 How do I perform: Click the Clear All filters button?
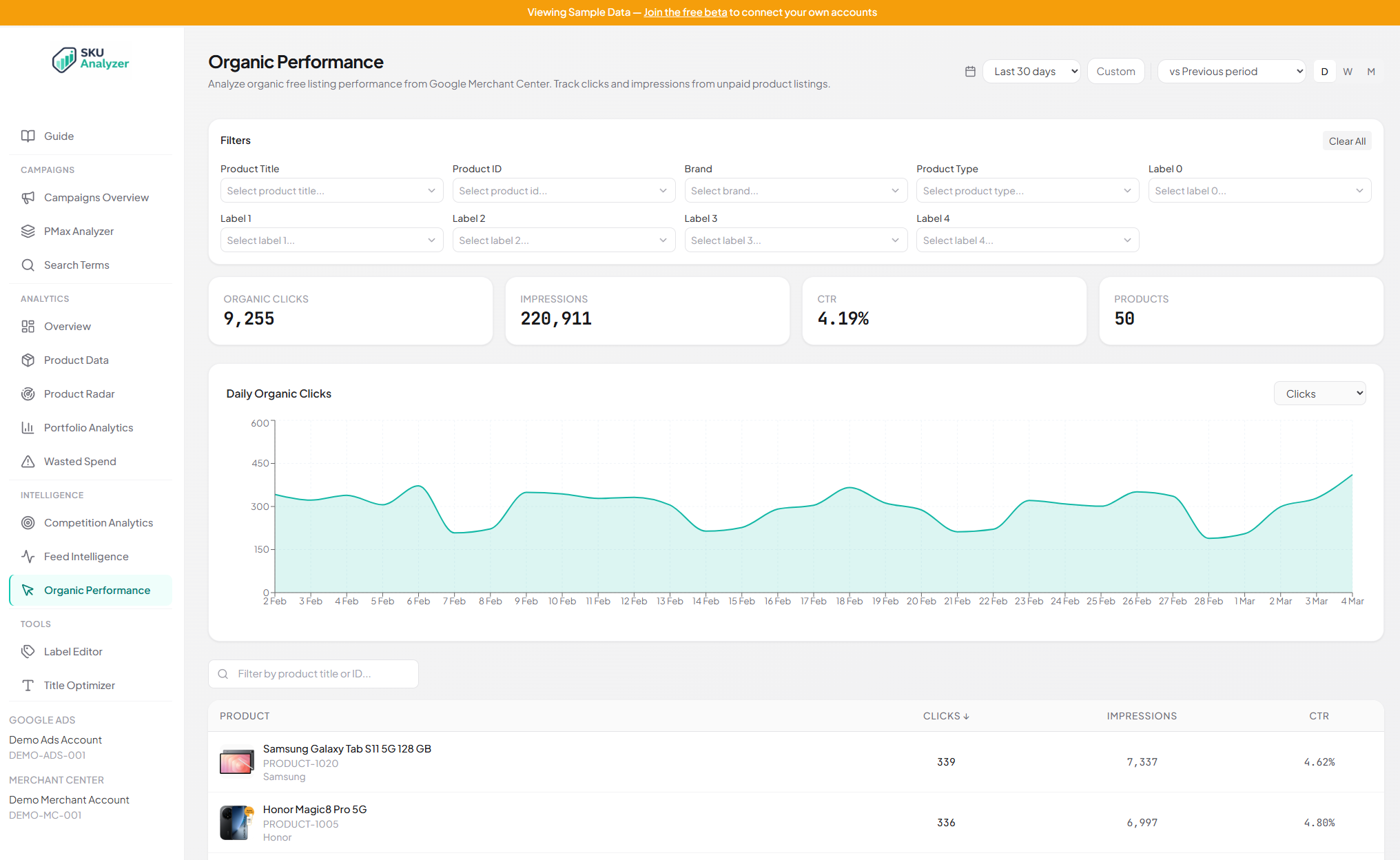(1346, 141)
